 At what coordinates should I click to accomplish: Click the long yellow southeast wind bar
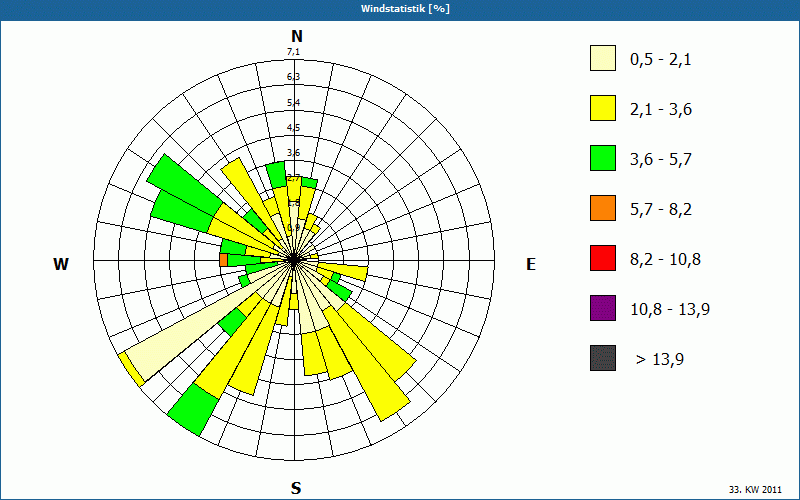point(367,365)
